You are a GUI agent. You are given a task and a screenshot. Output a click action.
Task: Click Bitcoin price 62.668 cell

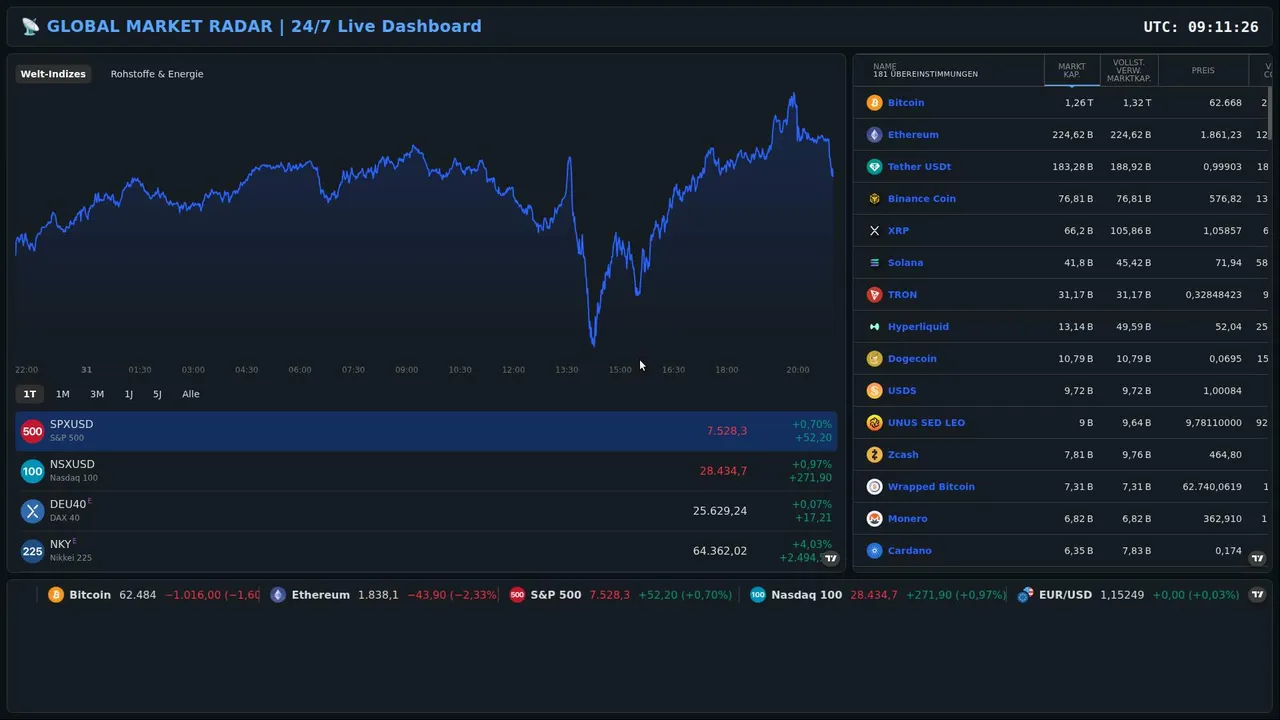(x=1225, y=103)
